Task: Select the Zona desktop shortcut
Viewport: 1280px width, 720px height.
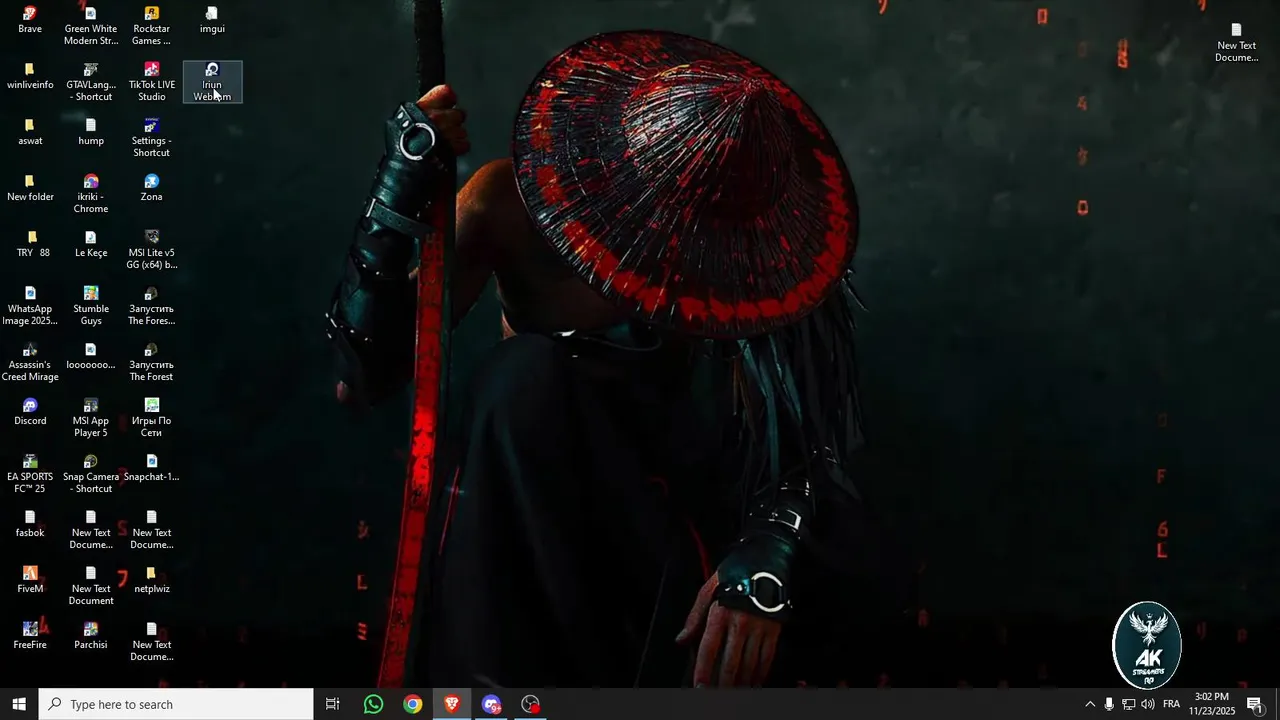Action: [x=151, y=189]
